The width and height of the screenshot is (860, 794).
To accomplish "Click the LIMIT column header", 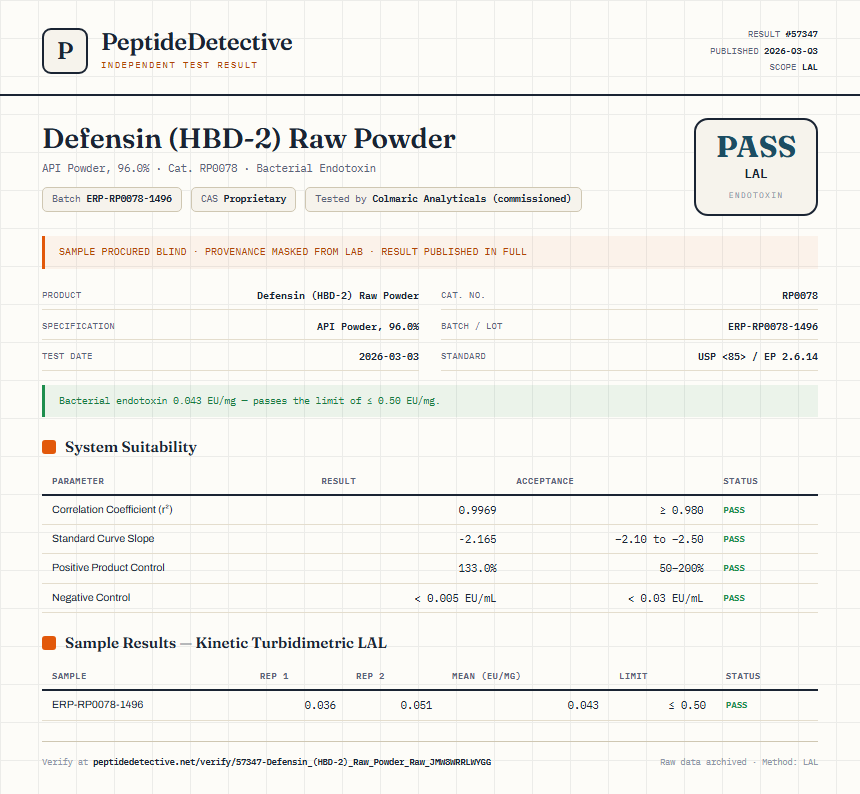I will (x=633, y=676).
